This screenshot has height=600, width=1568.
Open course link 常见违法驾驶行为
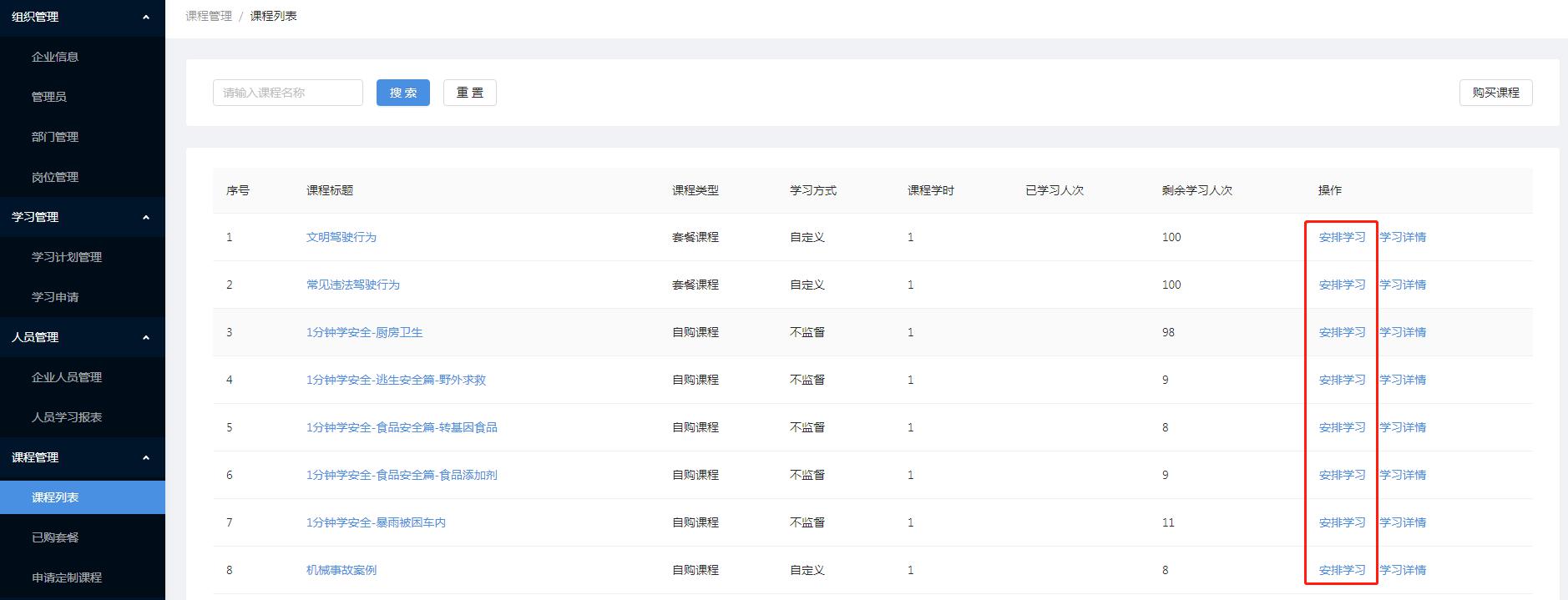[x=353, y=285]
